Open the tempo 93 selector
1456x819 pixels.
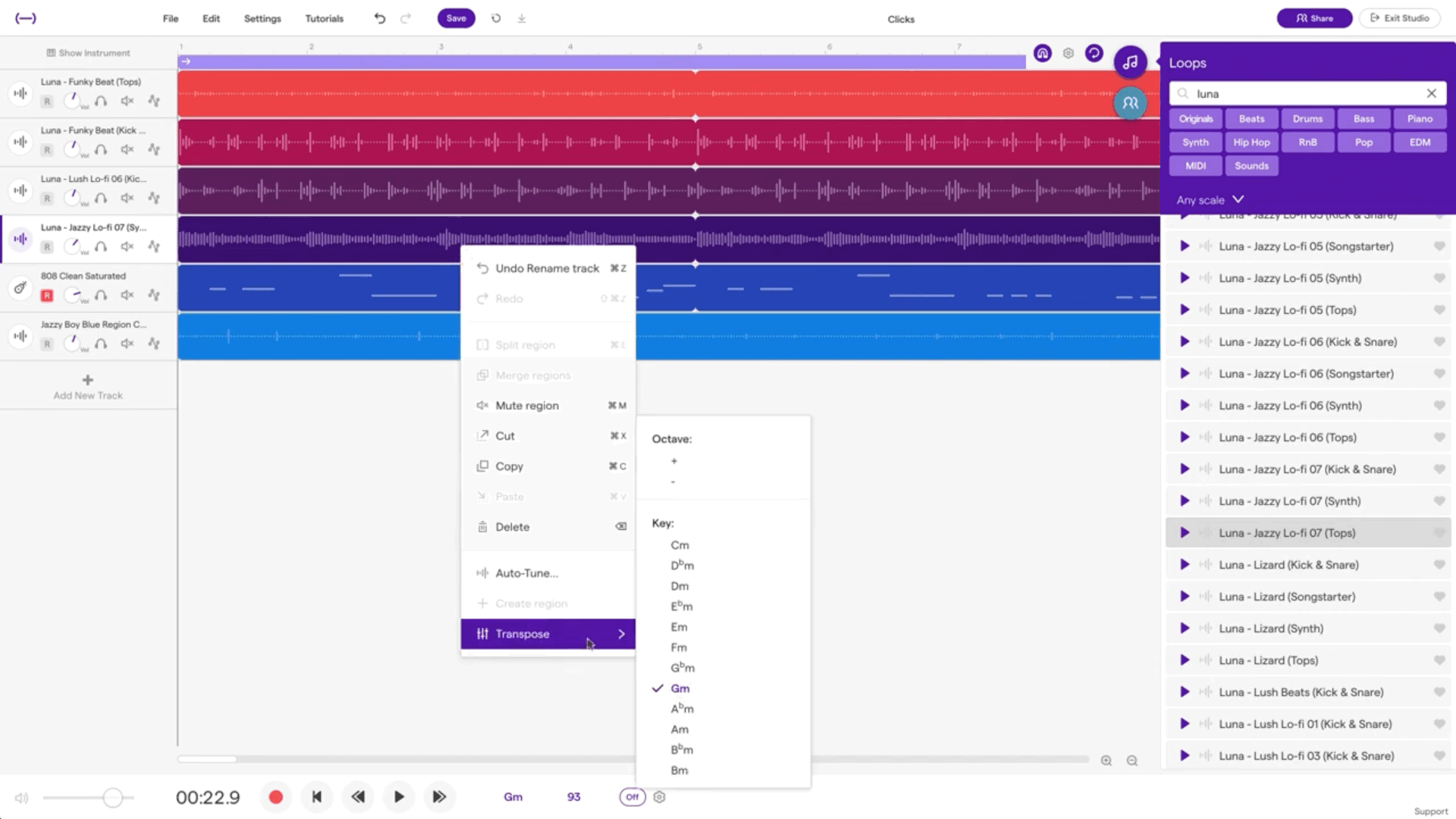tap(574, 797)
